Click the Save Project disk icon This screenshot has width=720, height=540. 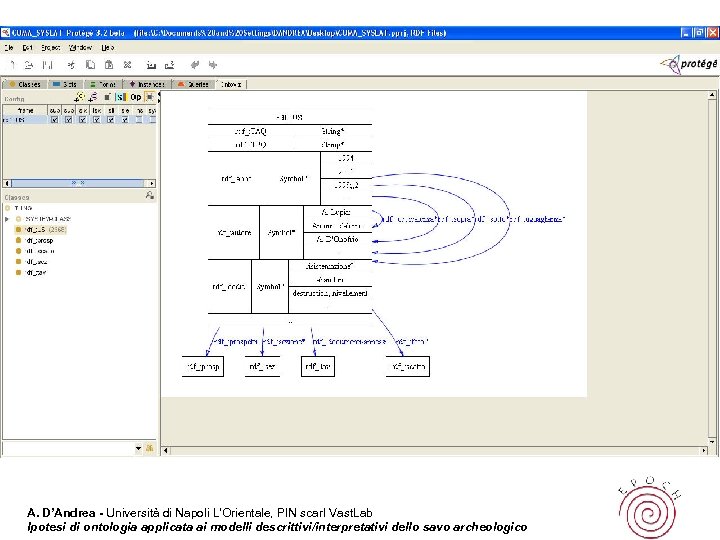pos(47,64)
